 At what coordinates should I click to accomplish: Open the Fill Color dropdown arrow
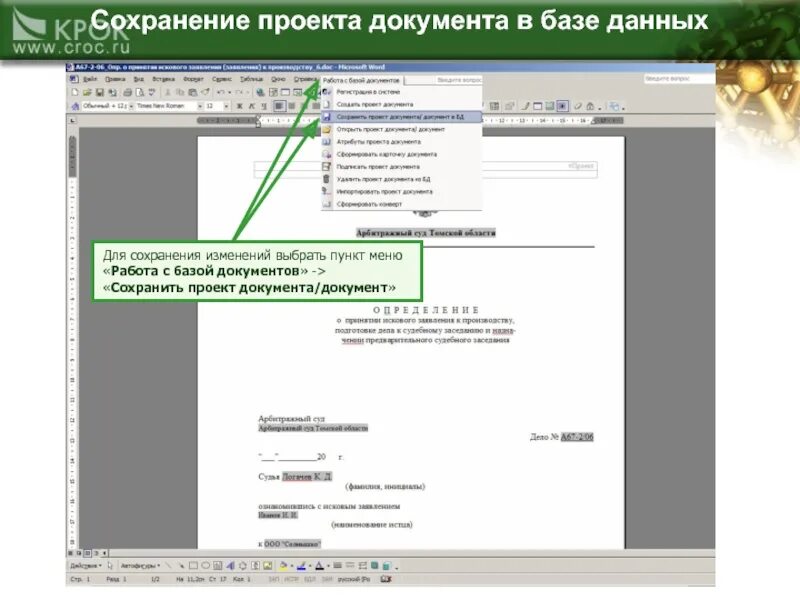click(292, 565)
